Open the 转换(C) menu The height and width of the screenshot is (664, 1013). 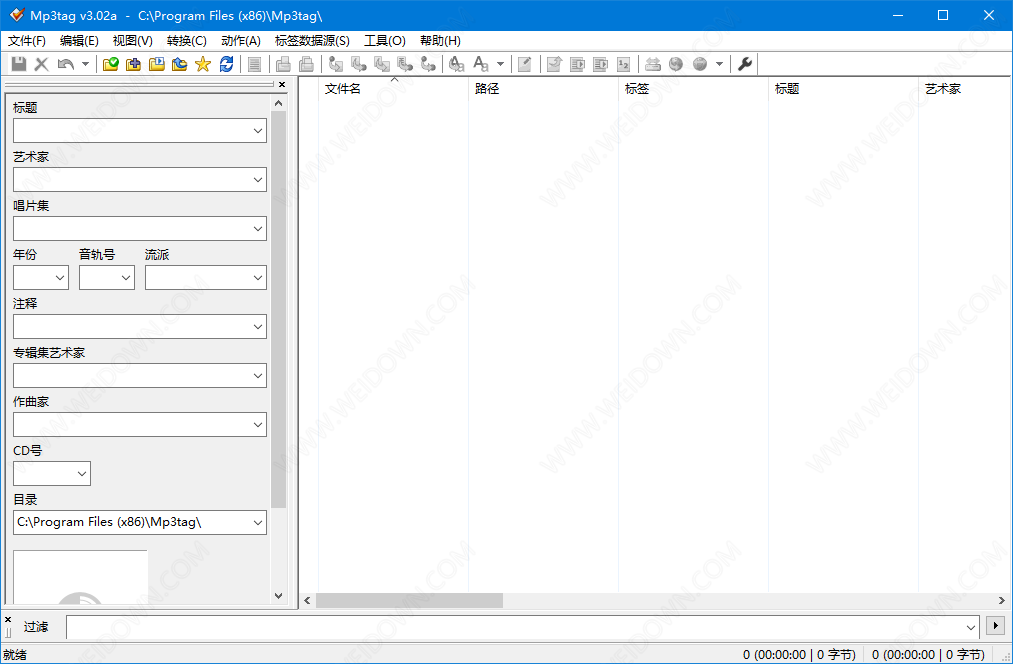coord(186,41)
